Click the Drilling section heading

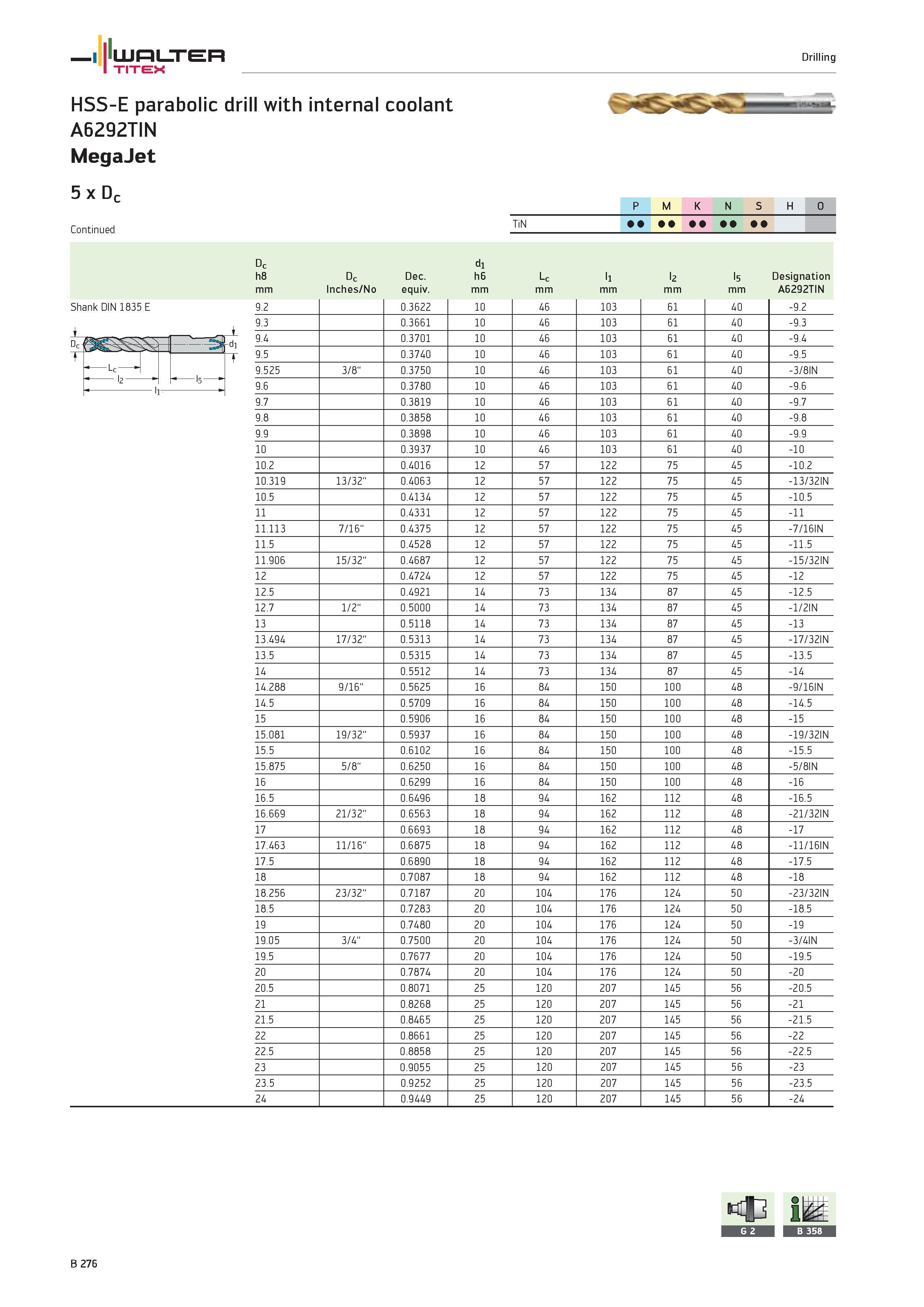(x=818, y=57)
